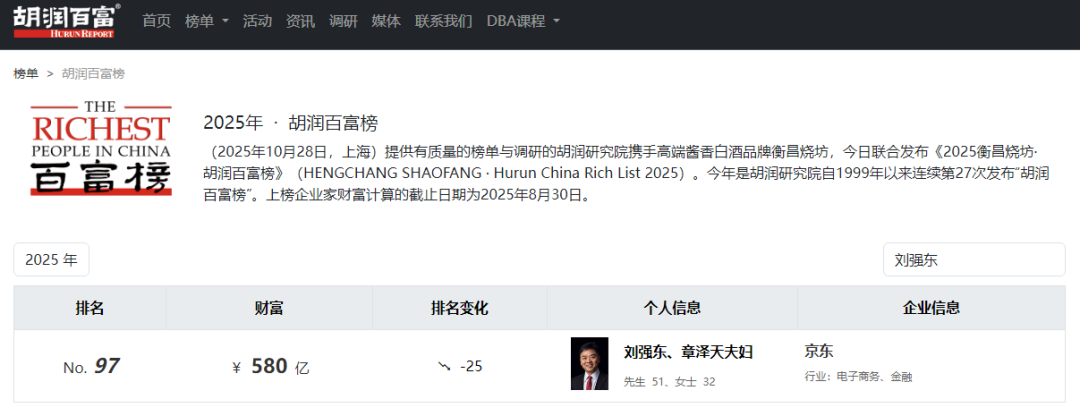Click the heading 2025年 · 胡润百富榜
This screenshot has height=416, width=1080.
291,124
